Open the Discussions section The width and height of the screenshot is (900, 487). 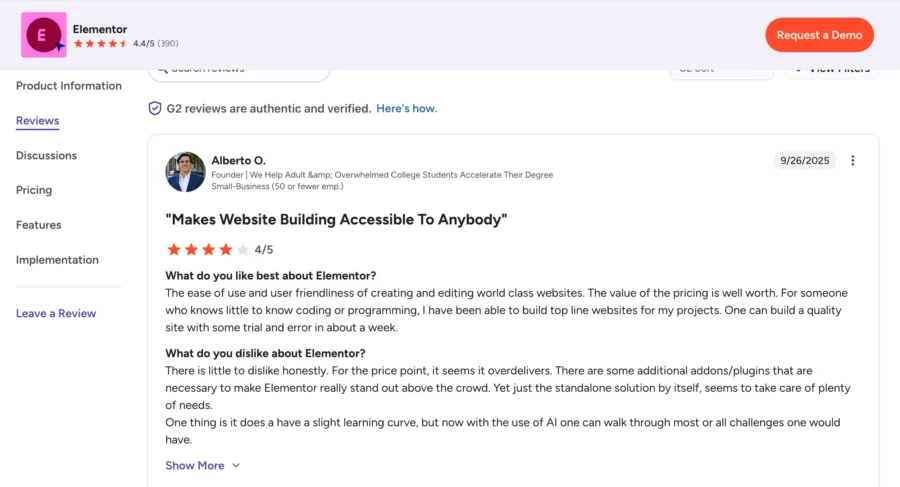(x=46, y=156)
